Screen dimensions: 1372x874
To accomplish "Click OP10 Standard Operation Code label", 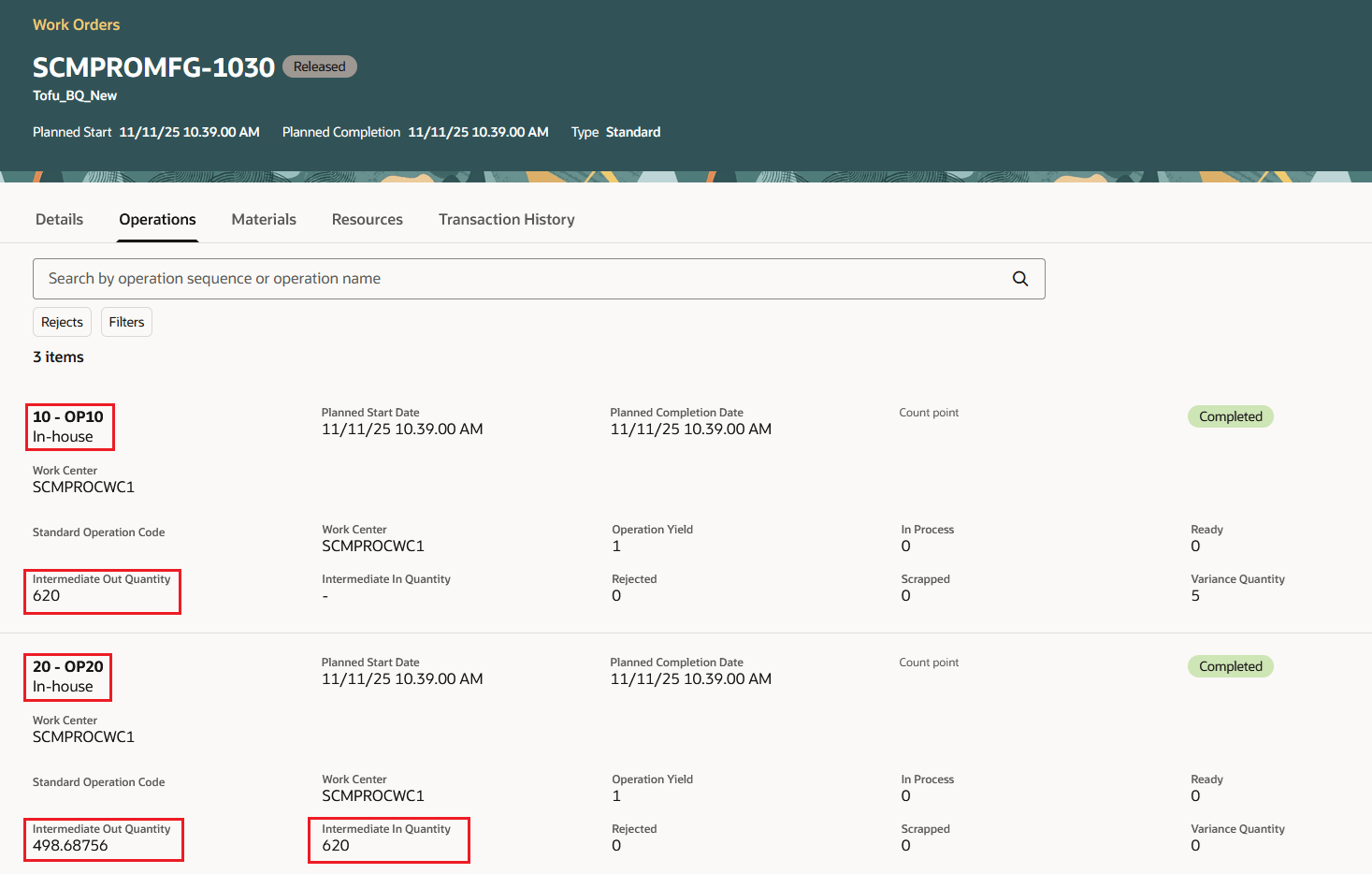I will click(x=98, y=532).
